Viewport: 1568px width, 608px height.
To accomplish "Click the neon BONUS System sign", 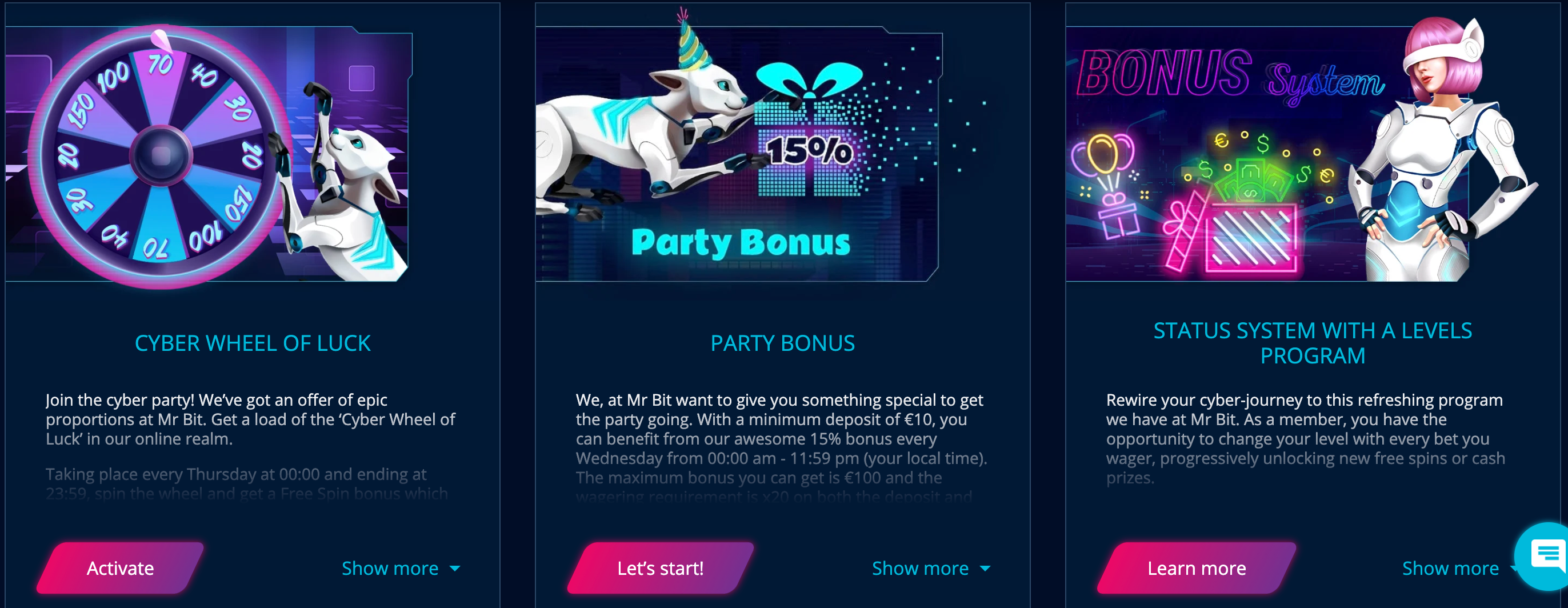I will click(1230, 77).
